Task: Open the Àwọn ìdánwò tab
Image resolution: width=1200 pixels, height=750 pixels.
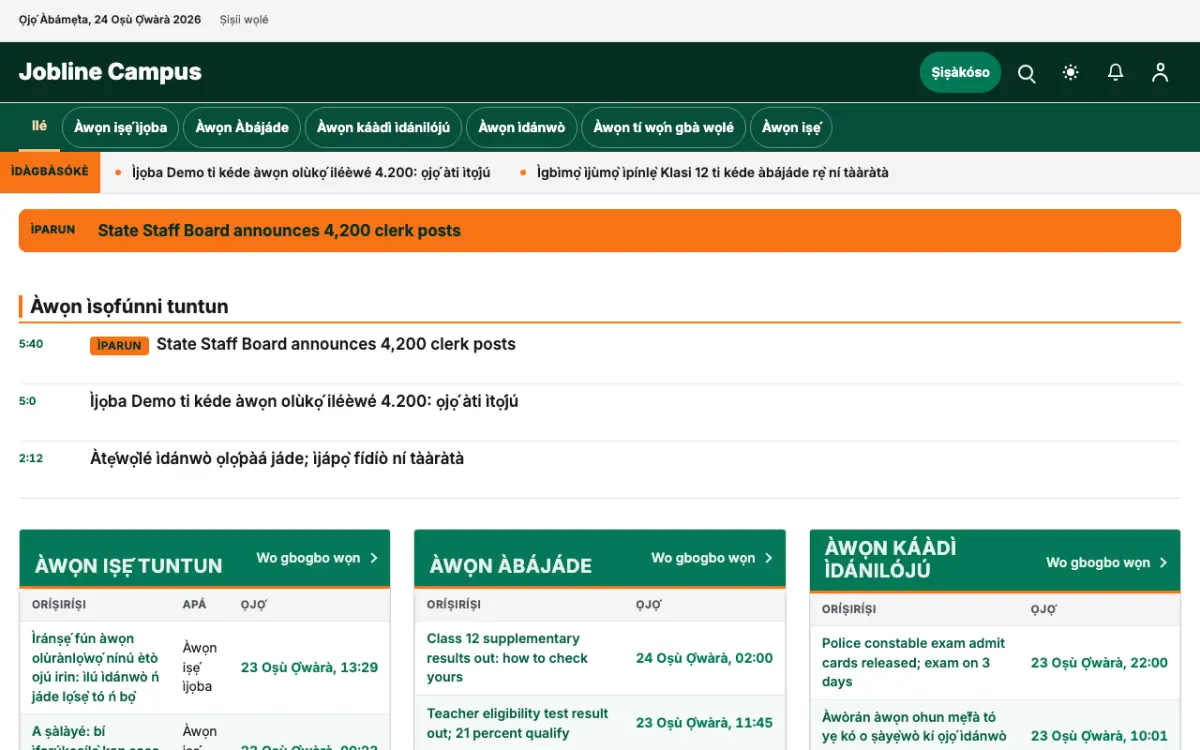Action: pos(522,127)
